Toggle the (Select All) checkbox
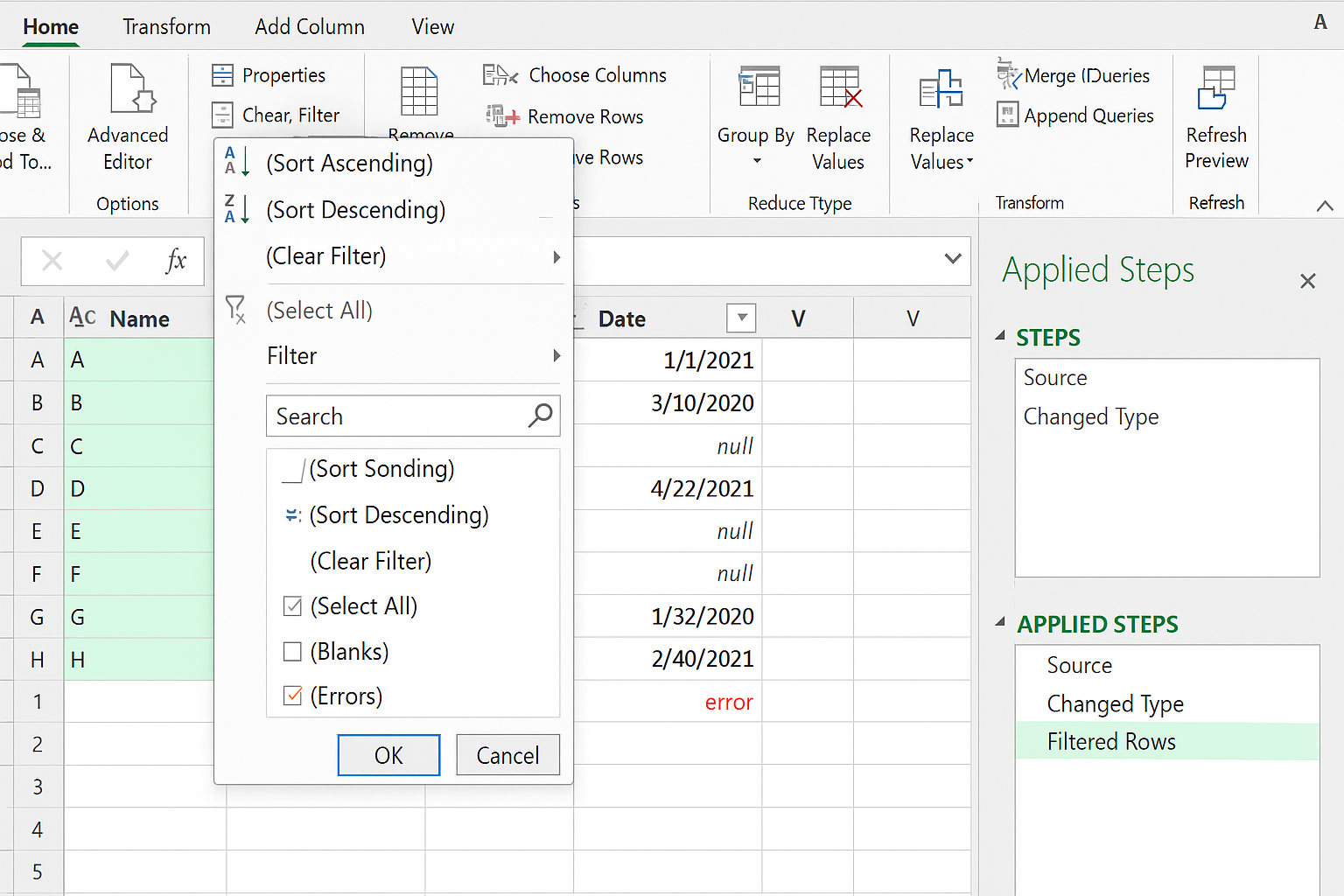This screenshot has height=896, width=1344. tap(292, 606)
